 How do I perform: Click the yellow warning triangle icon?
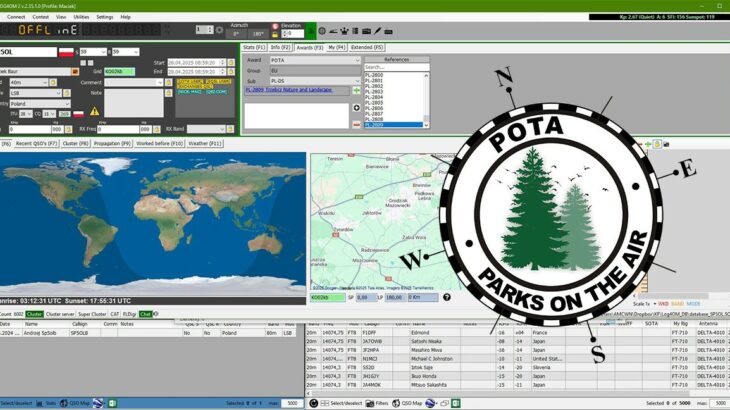tap(95, 111)
